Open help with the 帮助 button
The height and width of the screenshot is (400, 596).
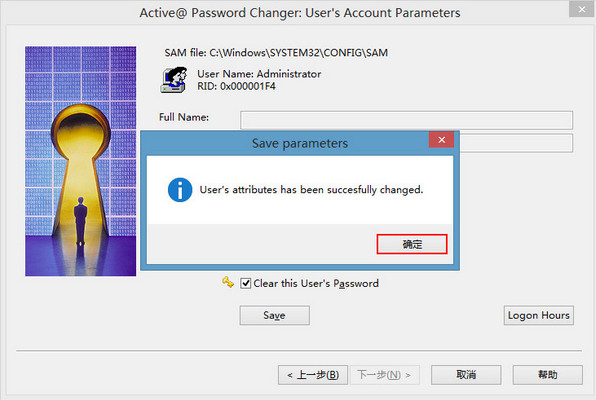(x=548, y=375)
